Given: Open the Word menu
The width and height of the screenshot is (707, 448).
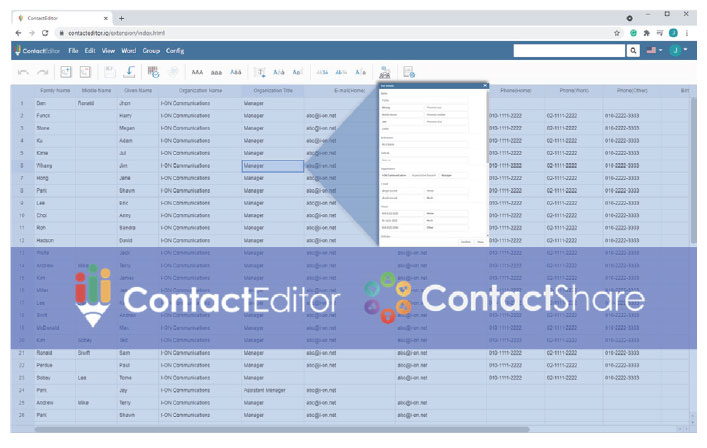Looking at the screenshot, I should click(x=129, y=51).
